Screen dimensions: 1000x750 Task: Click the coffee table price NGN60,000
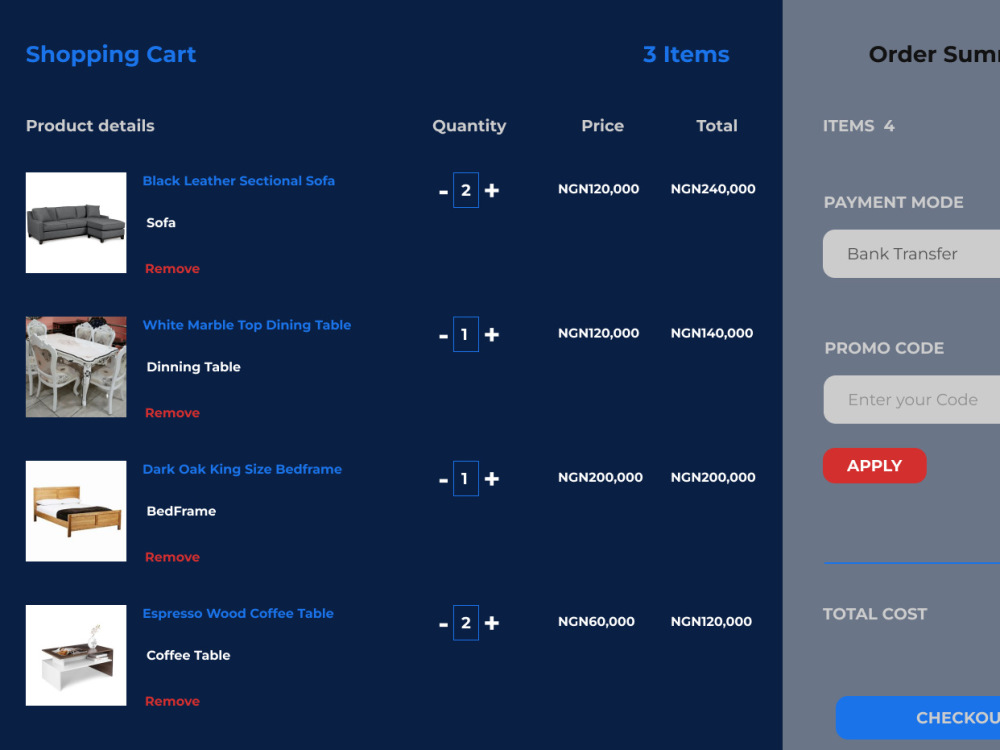[x=596, y=621]
